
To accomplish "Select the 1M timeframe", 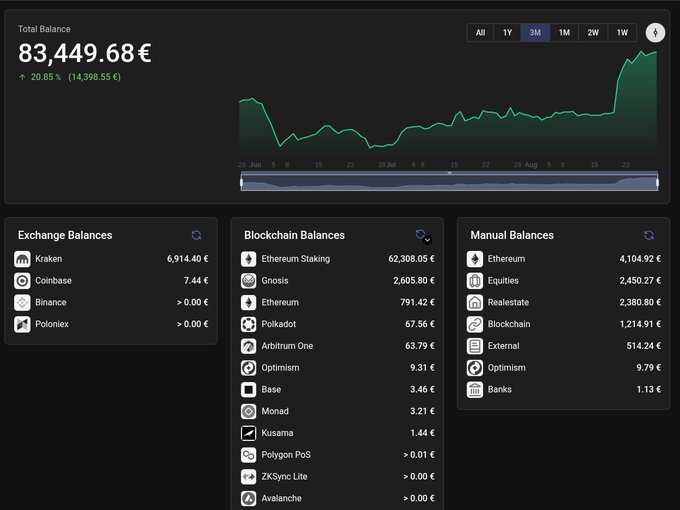I will pyautogui.click(x=564, y=33).
